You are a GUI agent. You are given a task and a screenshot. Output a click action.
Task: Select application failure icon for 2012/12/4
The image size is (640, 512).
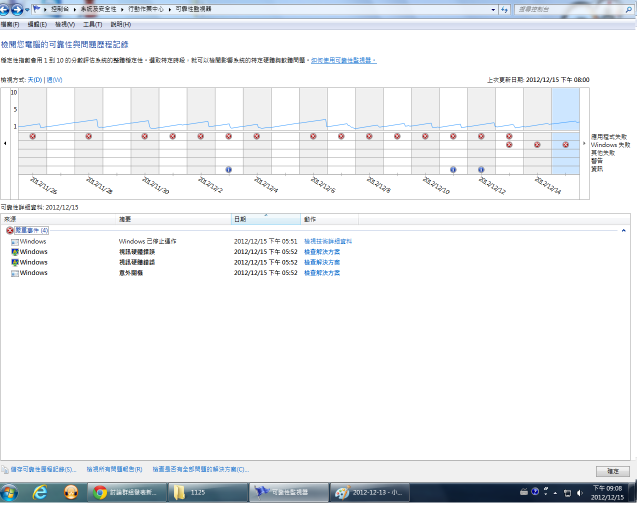pyautogui.click(x=258, y=137)
